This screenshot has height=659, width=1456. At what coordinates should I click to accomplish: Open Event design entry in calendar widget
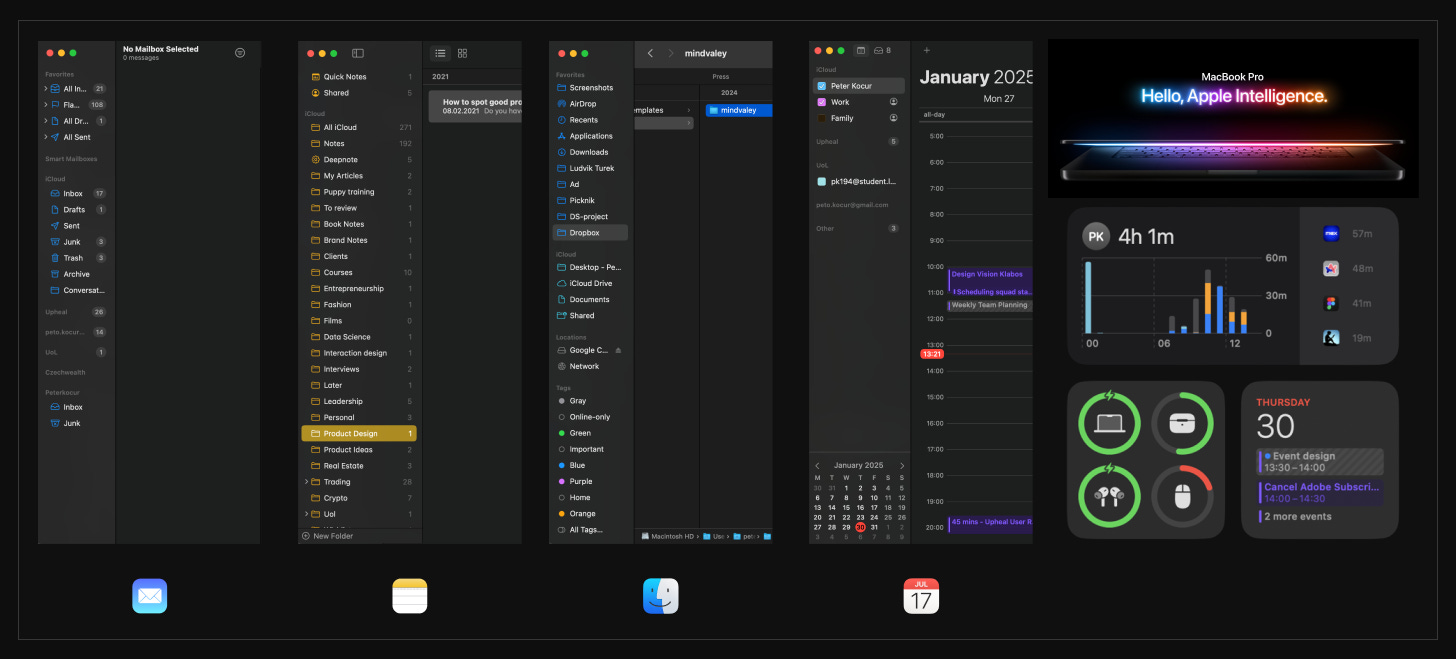click(x=1321, y=461)
